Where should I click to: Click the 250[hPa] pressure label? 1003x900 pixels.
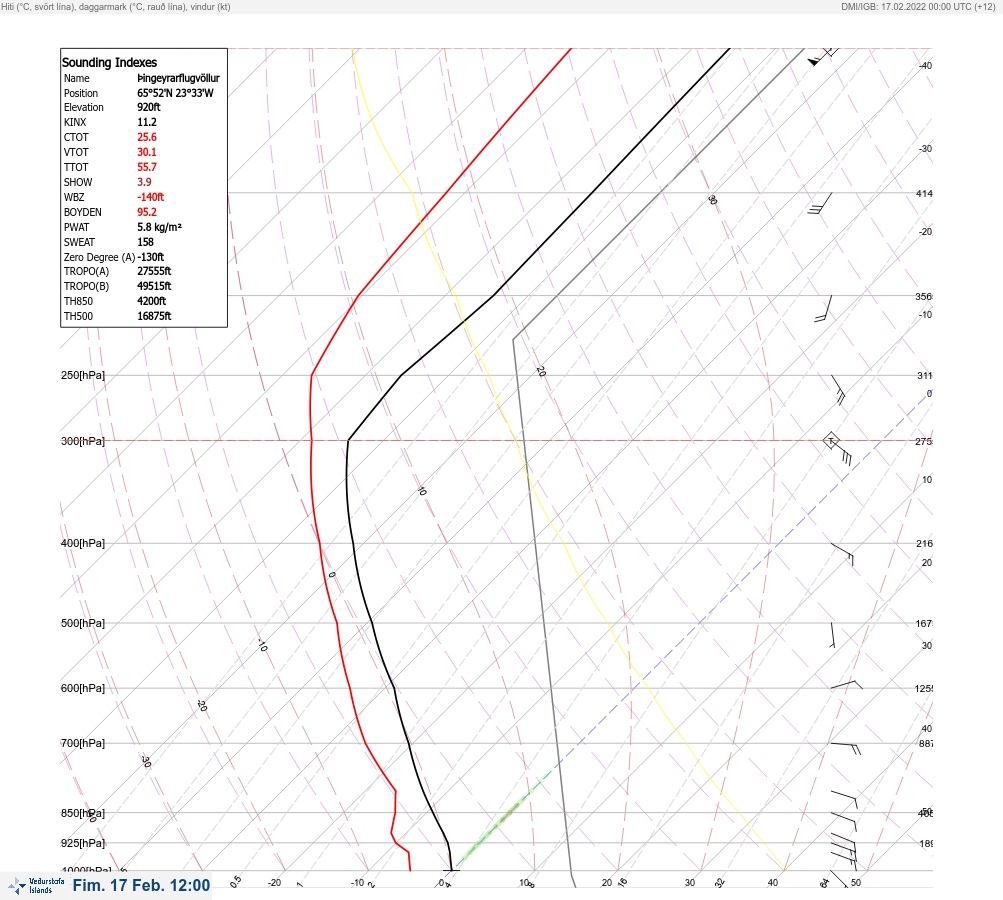pos(83,375)
